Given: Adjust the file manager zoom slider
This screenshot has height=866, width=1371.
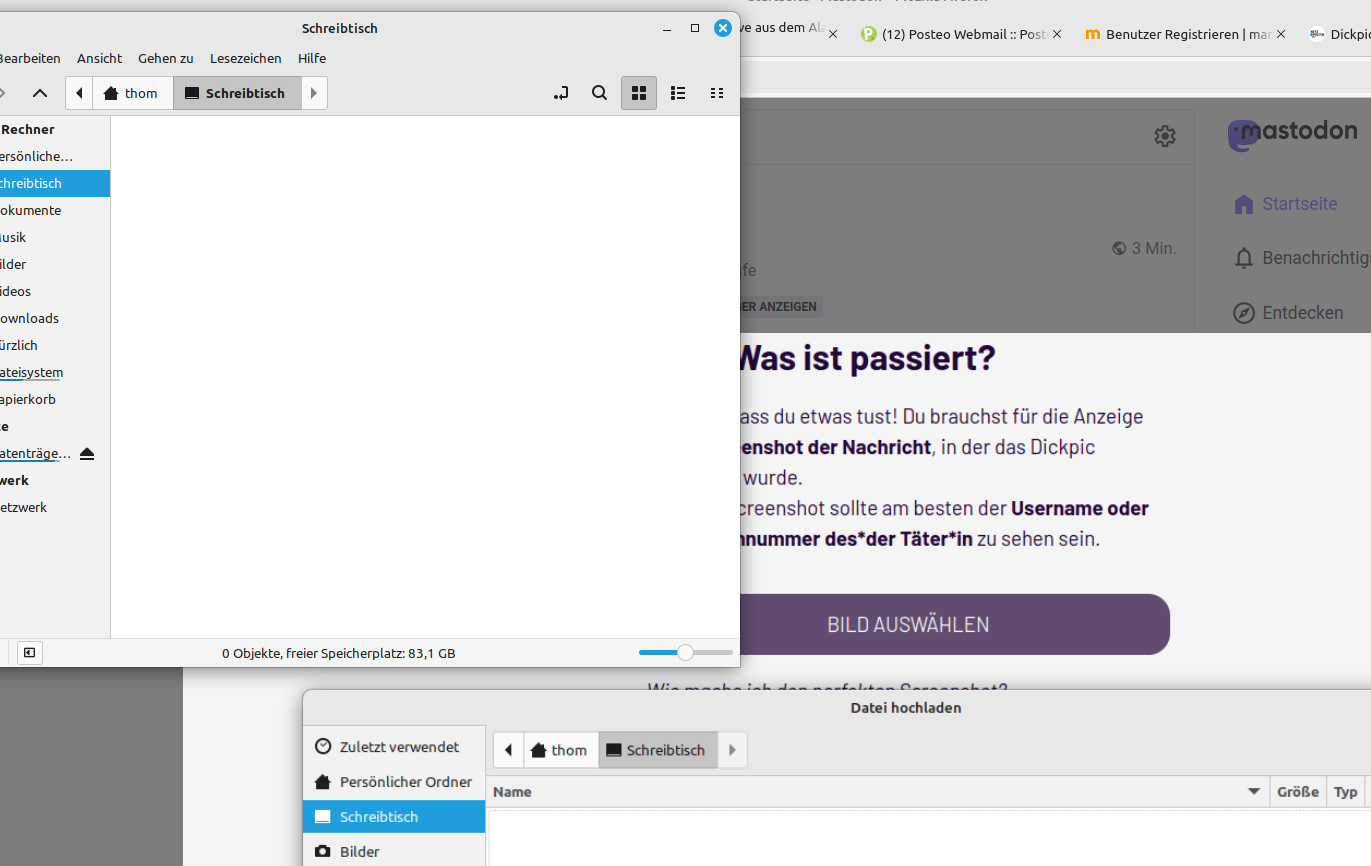Looking at the screenshot, I should (685, 653).
